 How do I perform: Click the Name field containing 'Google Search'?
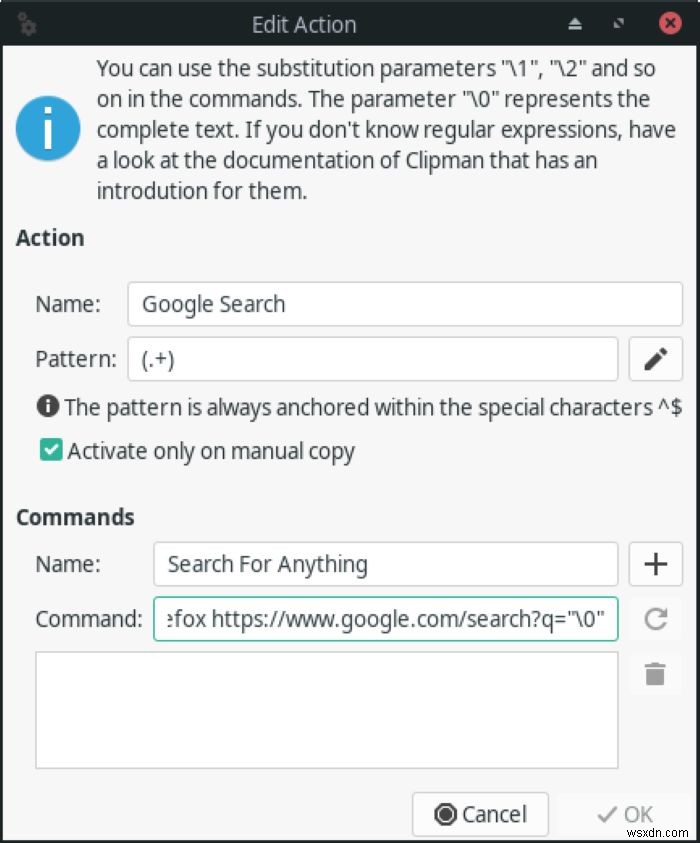click(404, 304)
